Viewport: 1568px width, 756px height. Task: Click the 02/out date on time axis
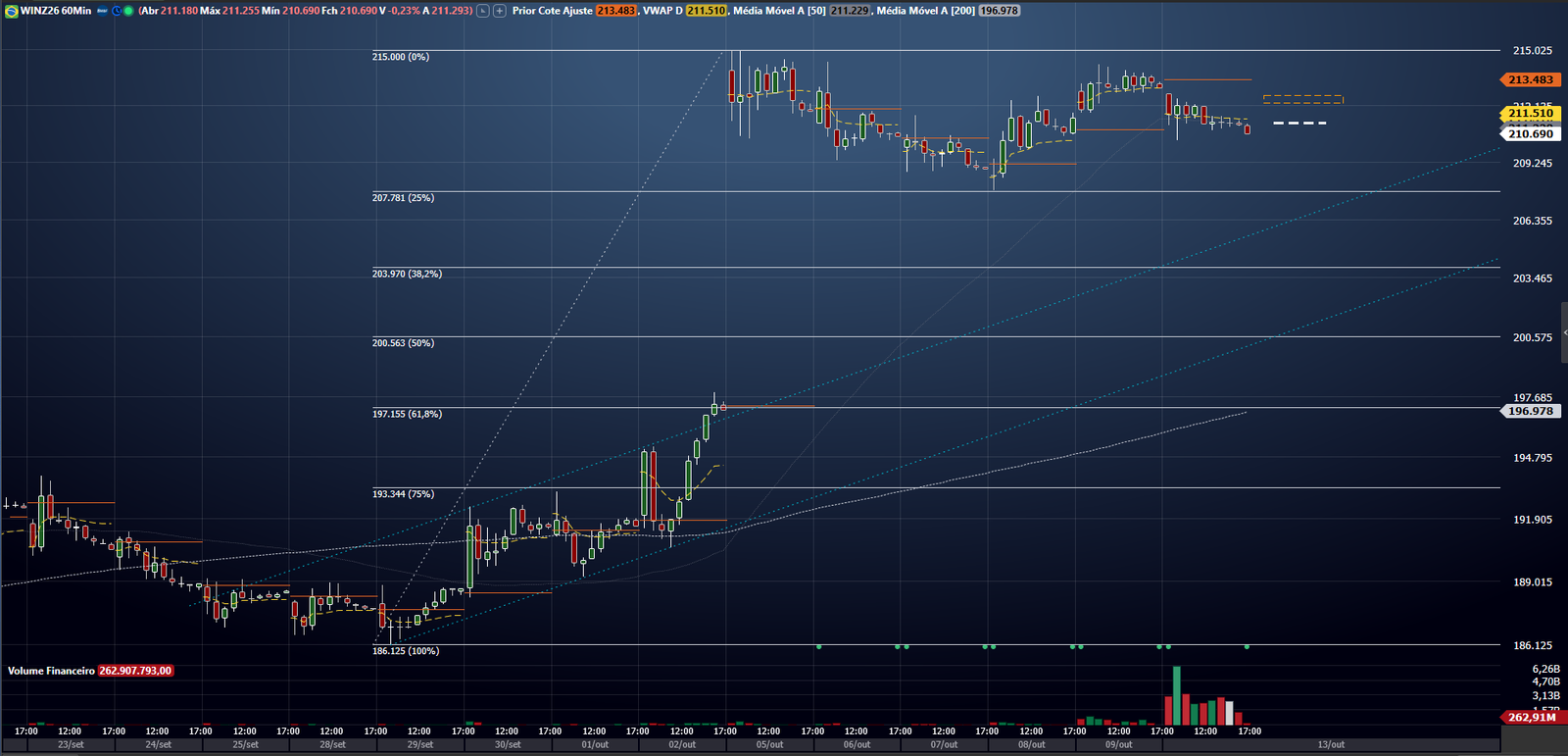682,744
